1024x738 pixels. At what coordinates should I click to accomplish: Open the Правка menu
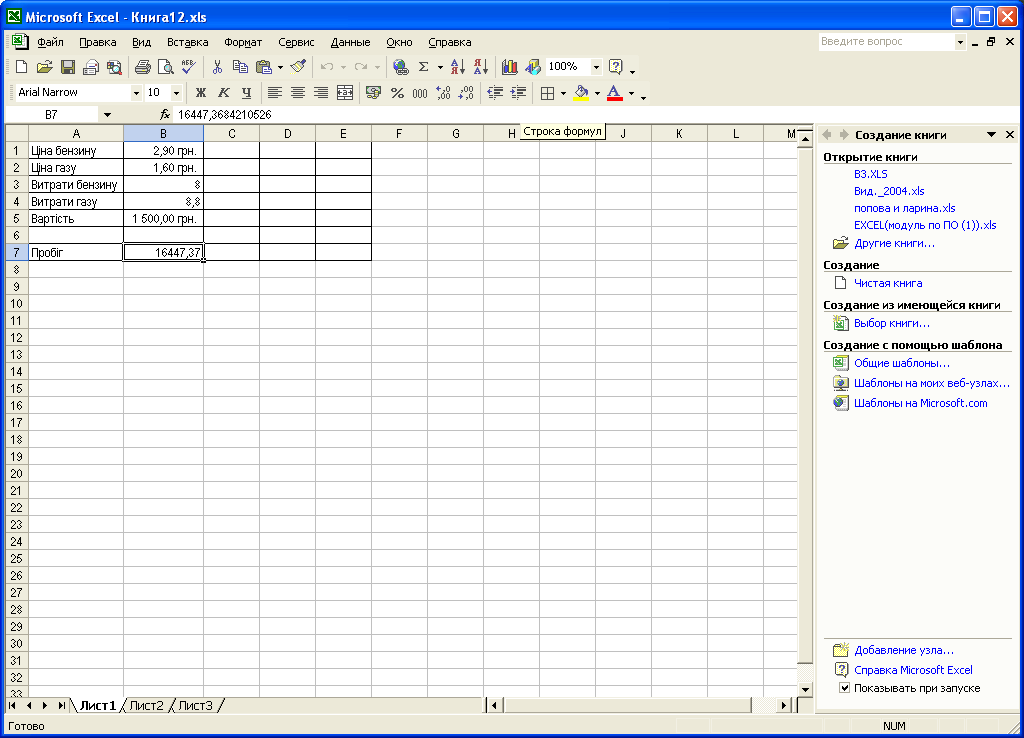(x=97, y=42)
